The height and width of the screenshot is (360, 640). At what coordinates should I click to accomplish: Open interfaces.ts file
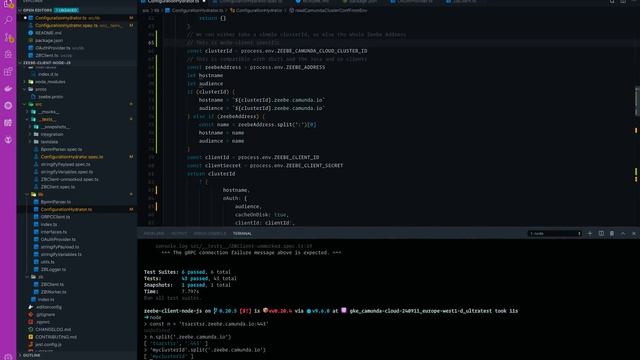(x=53, y=232)
